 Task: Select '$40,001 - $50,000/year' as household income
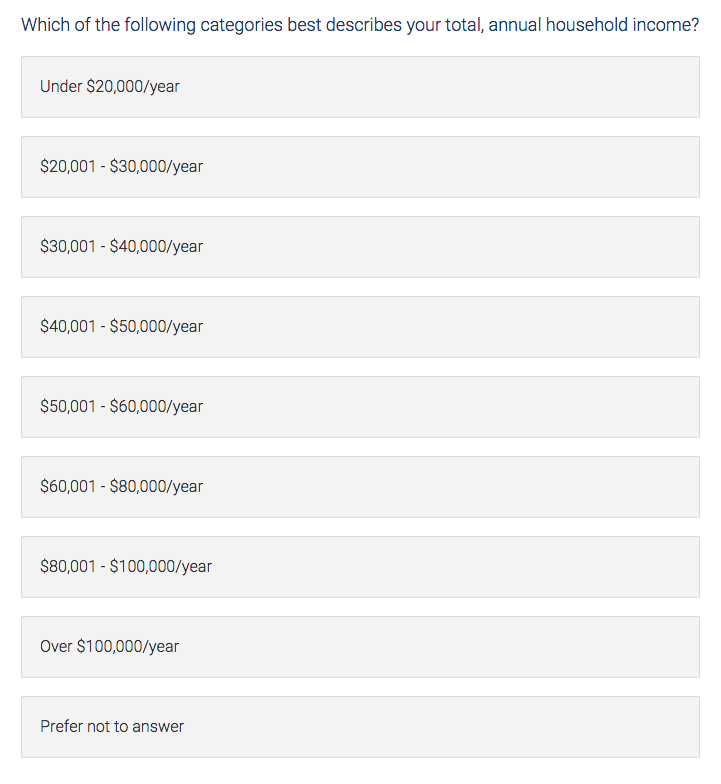coord(360,327)
